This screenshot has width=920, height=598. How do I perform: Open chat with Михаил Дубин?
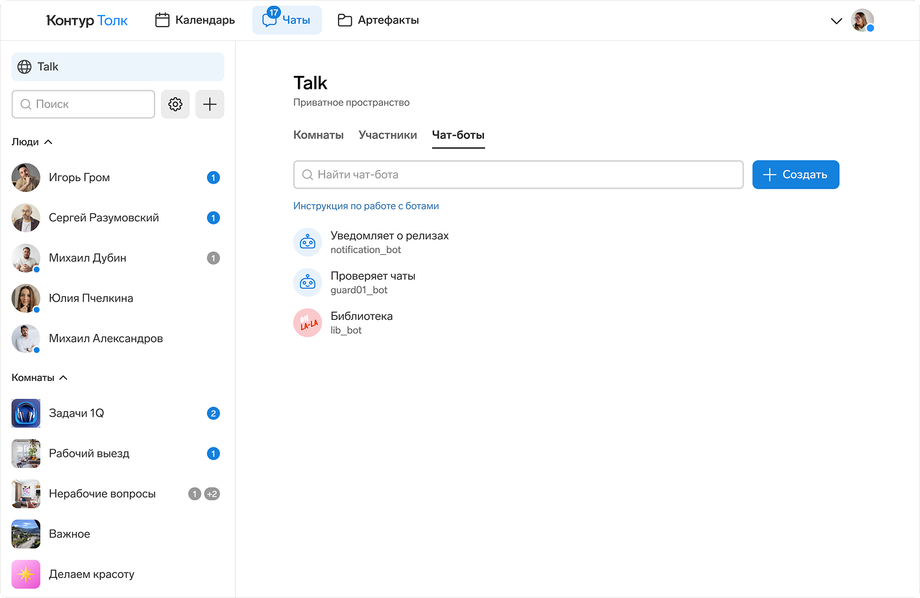point(118,258)
